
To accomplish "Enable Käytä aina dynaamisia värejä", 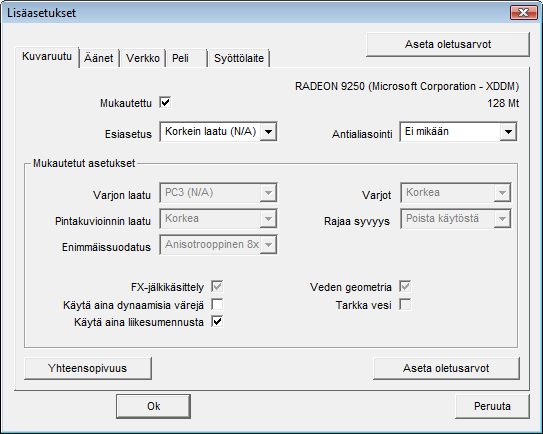I will pos(217,304).
